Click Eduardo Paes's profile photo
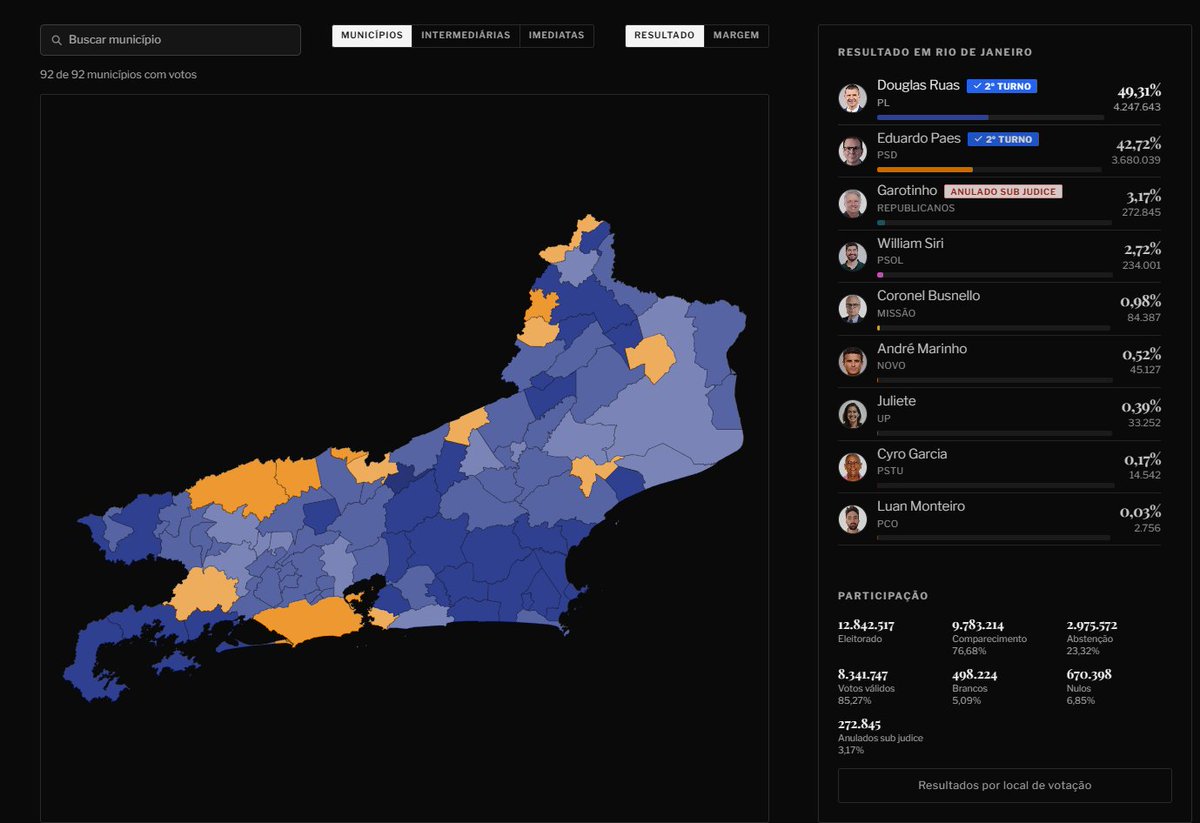This screenshot has width=1200, height=823. (853, 151)
